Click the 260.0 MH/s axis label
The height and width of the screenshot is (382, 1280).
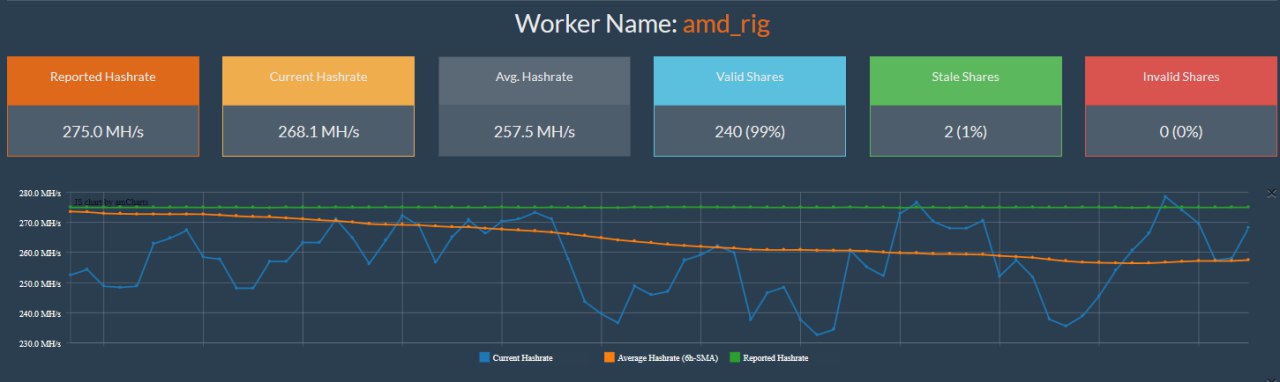(40, 252)
